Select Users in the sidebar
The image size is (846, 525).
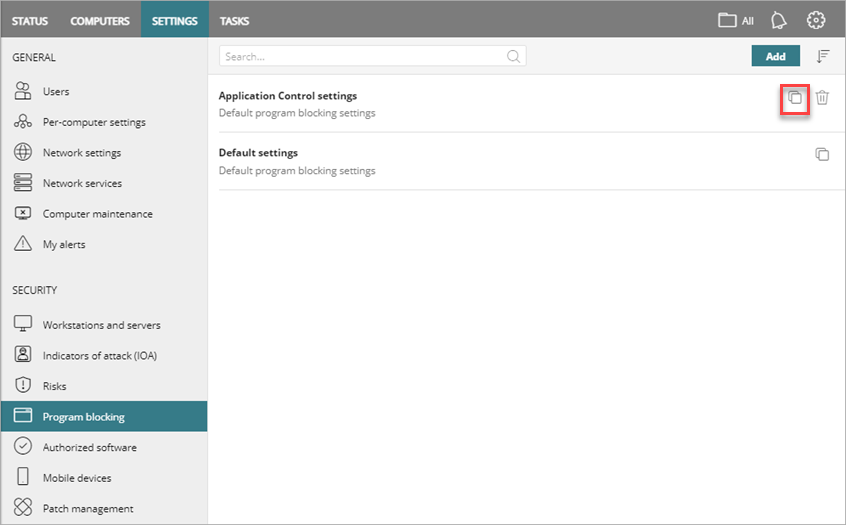click(x=56, y=92)
